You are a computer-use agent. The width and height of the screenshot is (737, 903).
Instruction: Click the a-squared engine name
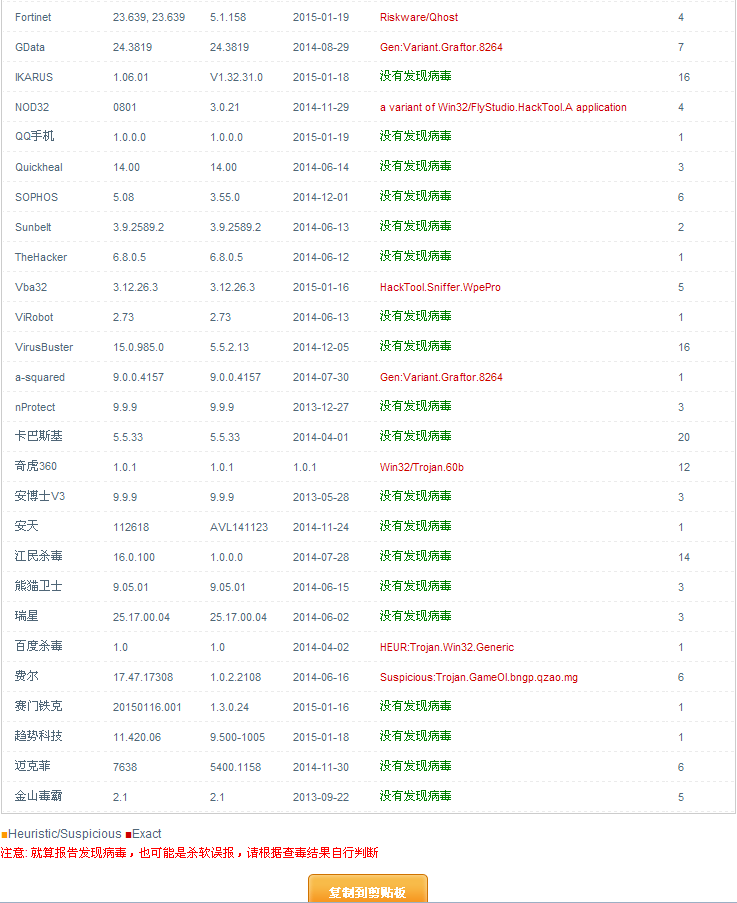pos(40,377)
